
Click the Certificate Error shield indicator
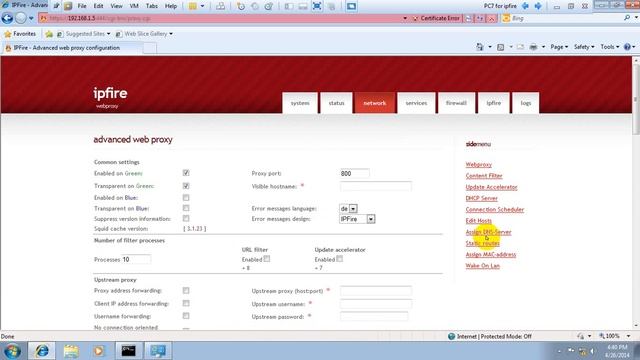tap(436, 18)
